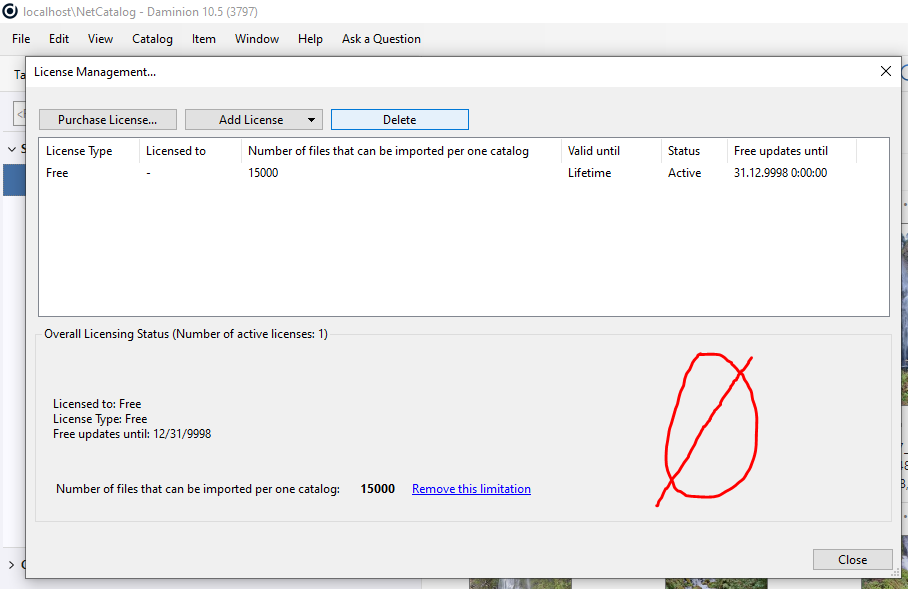Close the License Management dialog with X
The image size is (908, 589).
[x=885, y=72]
